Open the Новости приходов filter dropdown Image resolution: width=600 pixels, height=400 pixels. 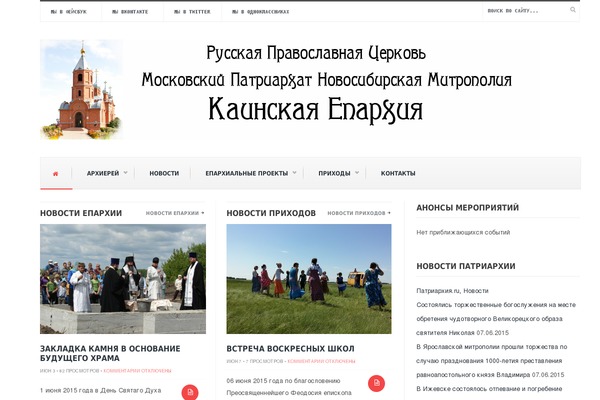coord(359,213)
